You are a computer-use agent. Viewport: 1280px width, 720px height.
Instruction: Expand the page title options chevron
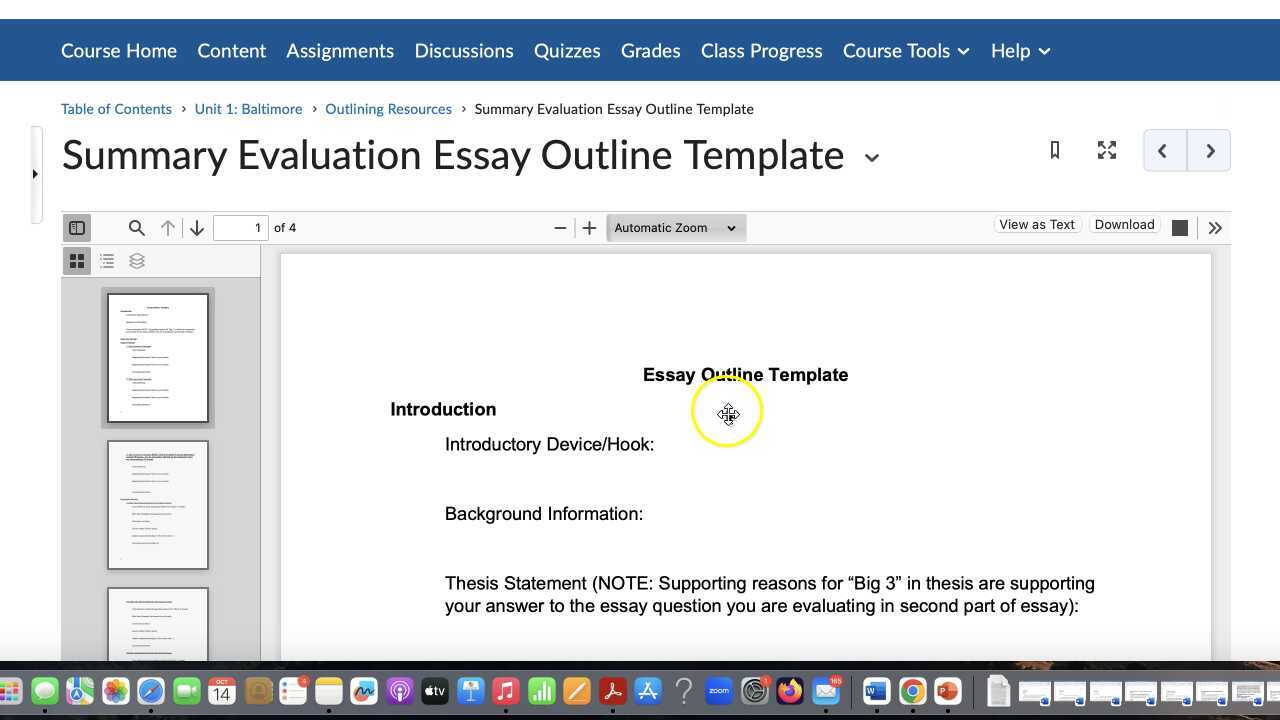tap(871, 158)
